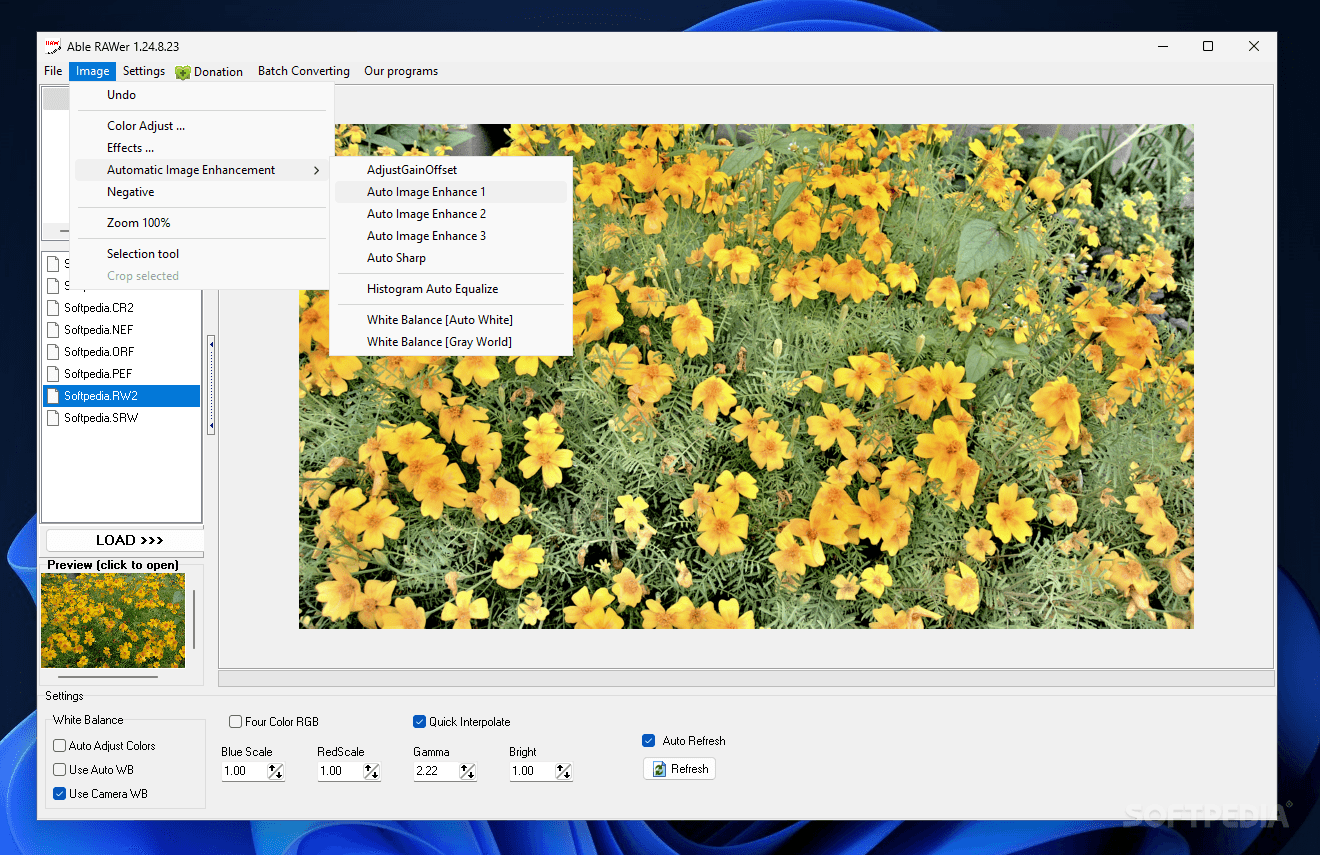Uncheck the Use Camera WB checkbox
The height and width of the screenshot is (855, 1320).
click(60, 794)
